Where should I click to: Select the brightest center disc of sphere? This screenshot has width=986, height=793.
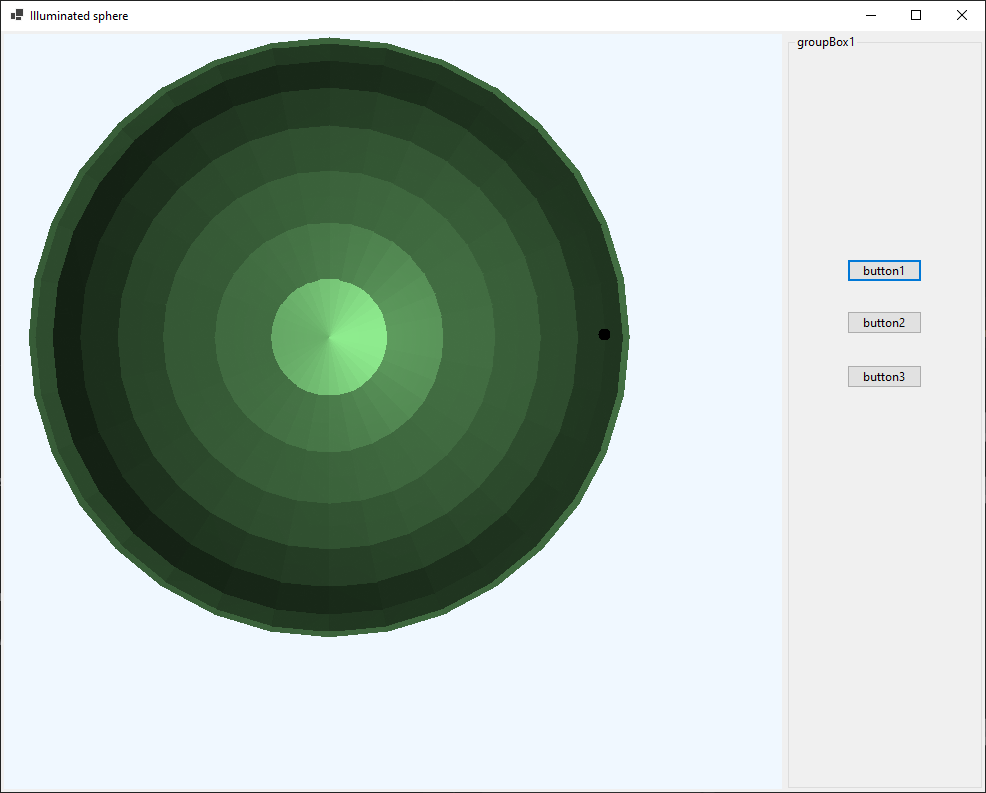click(x=329, y=337)
